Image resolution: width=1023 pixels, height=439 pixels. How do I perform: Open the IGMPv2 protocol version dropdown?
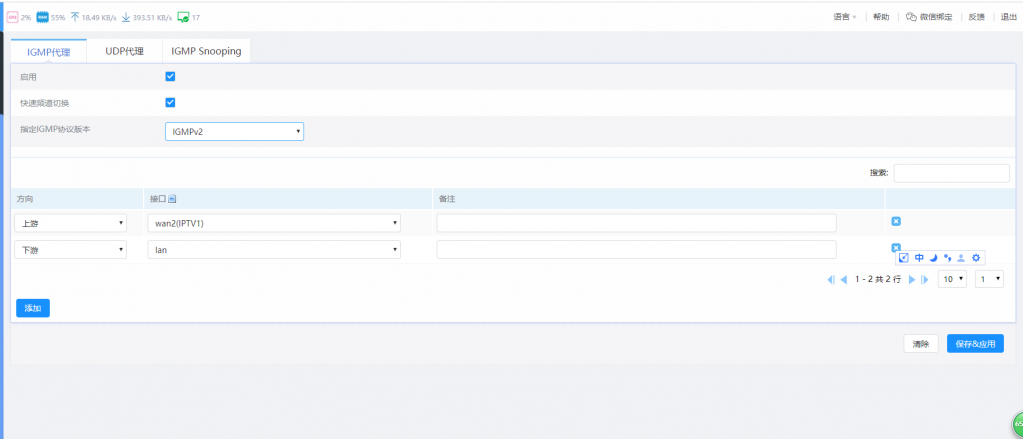(234, 131)
